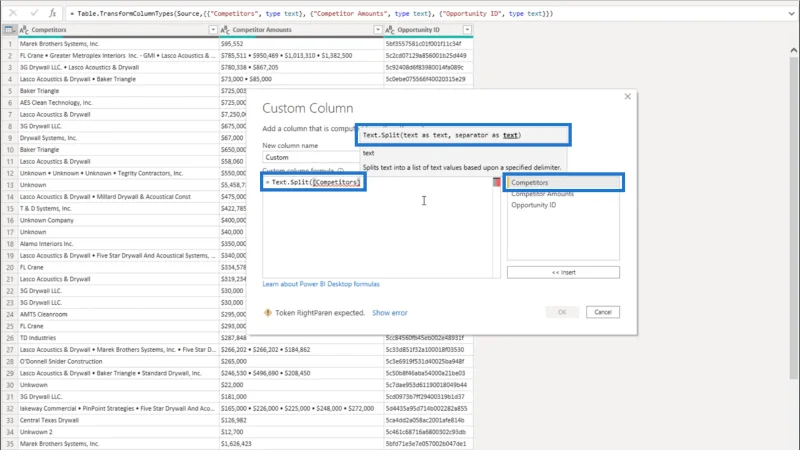Select cell Unknown Company
Screen dimensions: 800x450
[x=118, y=220]
